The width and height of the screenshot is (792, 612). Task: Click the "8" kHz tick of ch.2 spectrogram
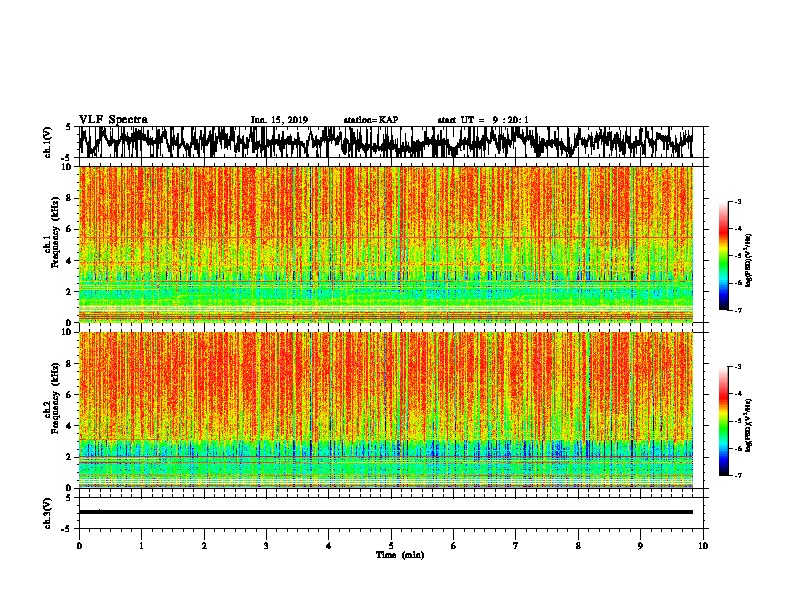[x=70, y=363]
